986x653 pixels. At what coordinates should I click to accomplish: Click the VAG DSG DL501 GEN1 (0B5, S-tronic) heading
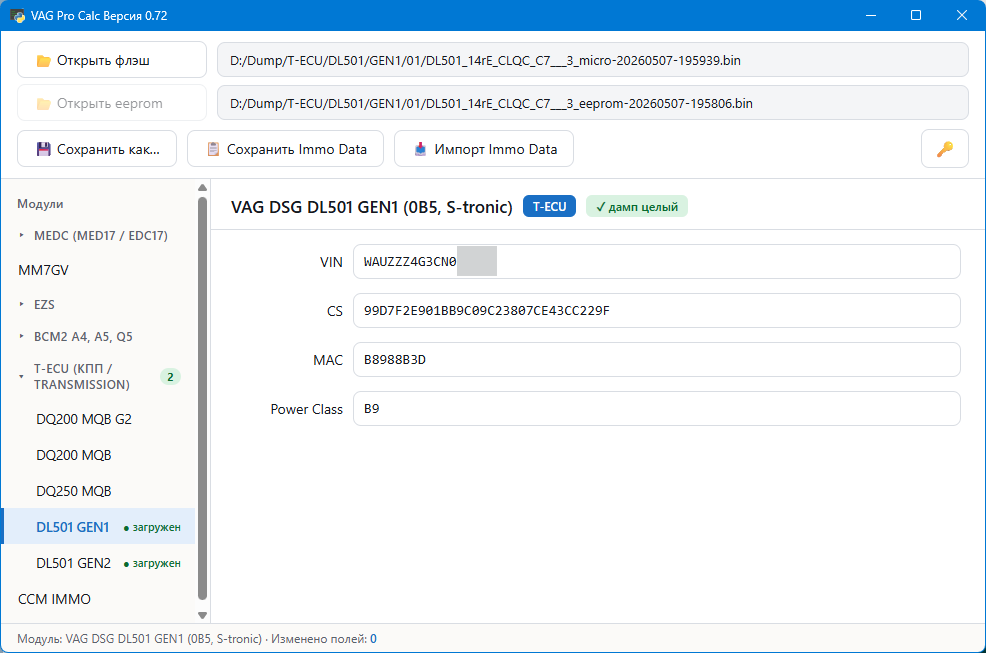(x=372, y=207)
